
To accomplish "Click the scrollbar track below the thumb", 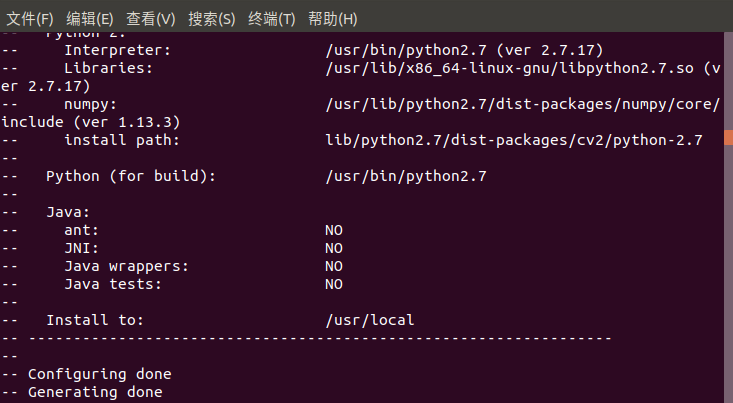I will tap(728, 271).
